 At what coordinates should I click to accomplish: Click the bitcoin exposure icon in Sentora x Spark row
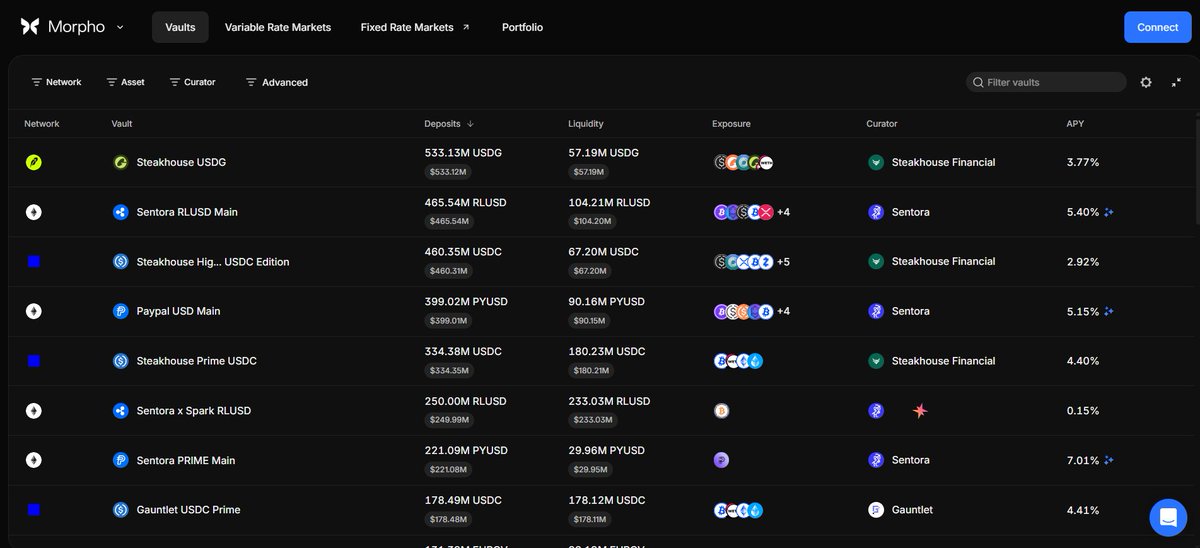(721, 411)
